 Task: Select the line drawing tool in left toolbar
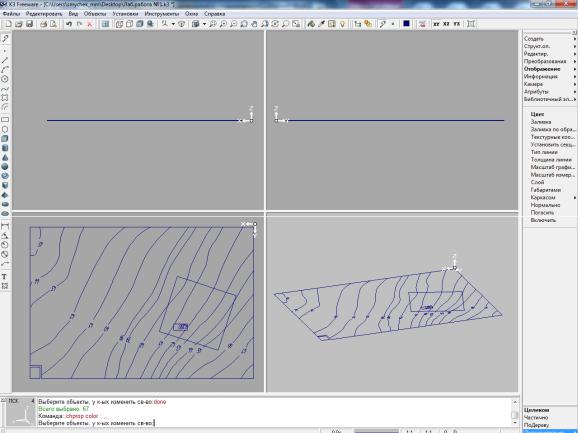point(5,60)
